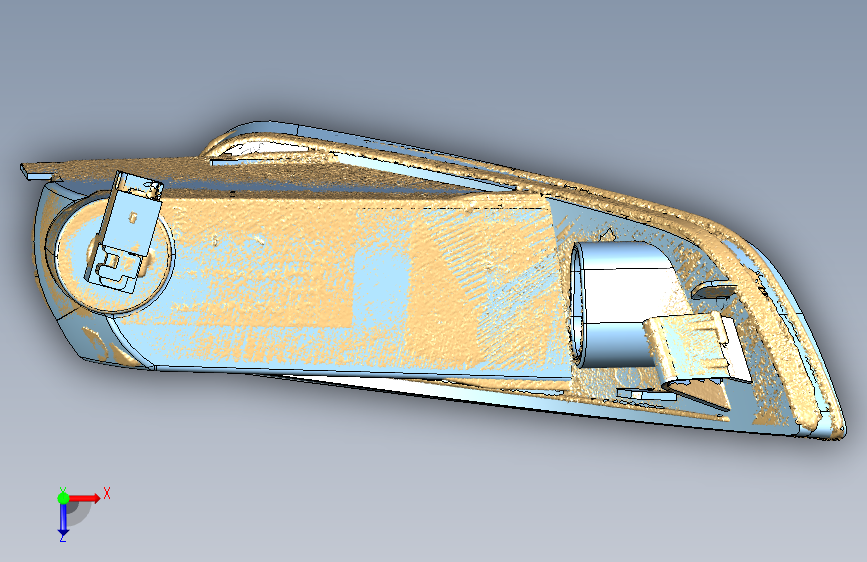Click the red X axis arrow of the triad
The height and width of the screenshot is (562, 867).
click(x=85, y=498)
